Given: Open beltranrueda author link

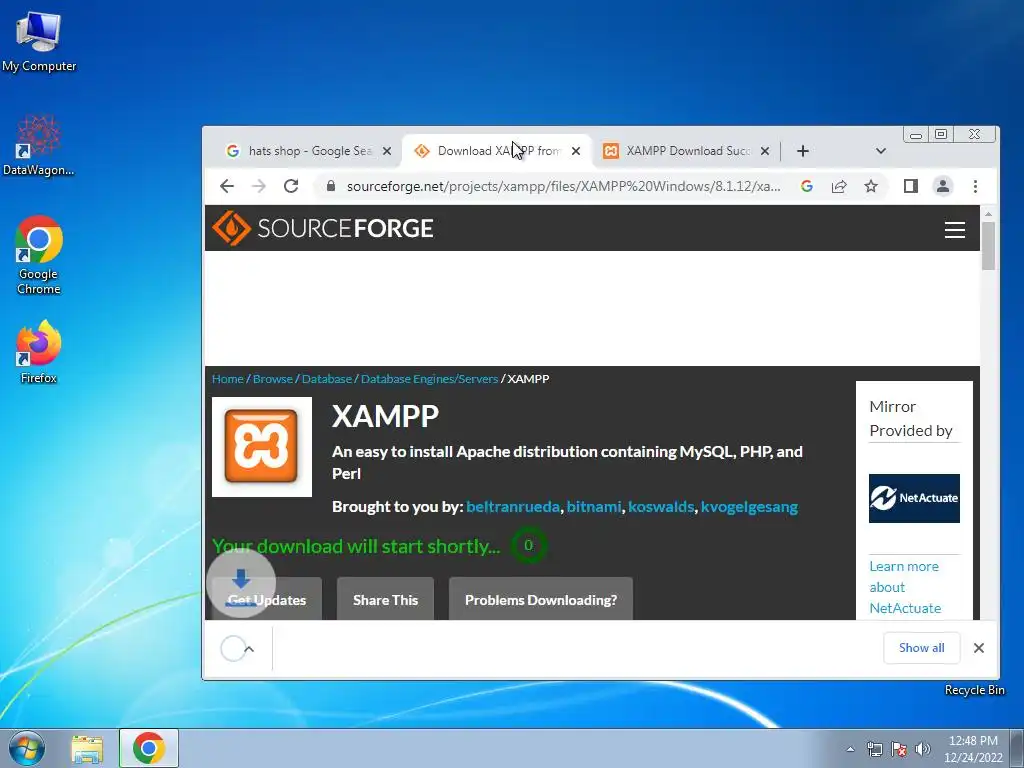Looking at the screenshot, I should click(x=513, y=507).
